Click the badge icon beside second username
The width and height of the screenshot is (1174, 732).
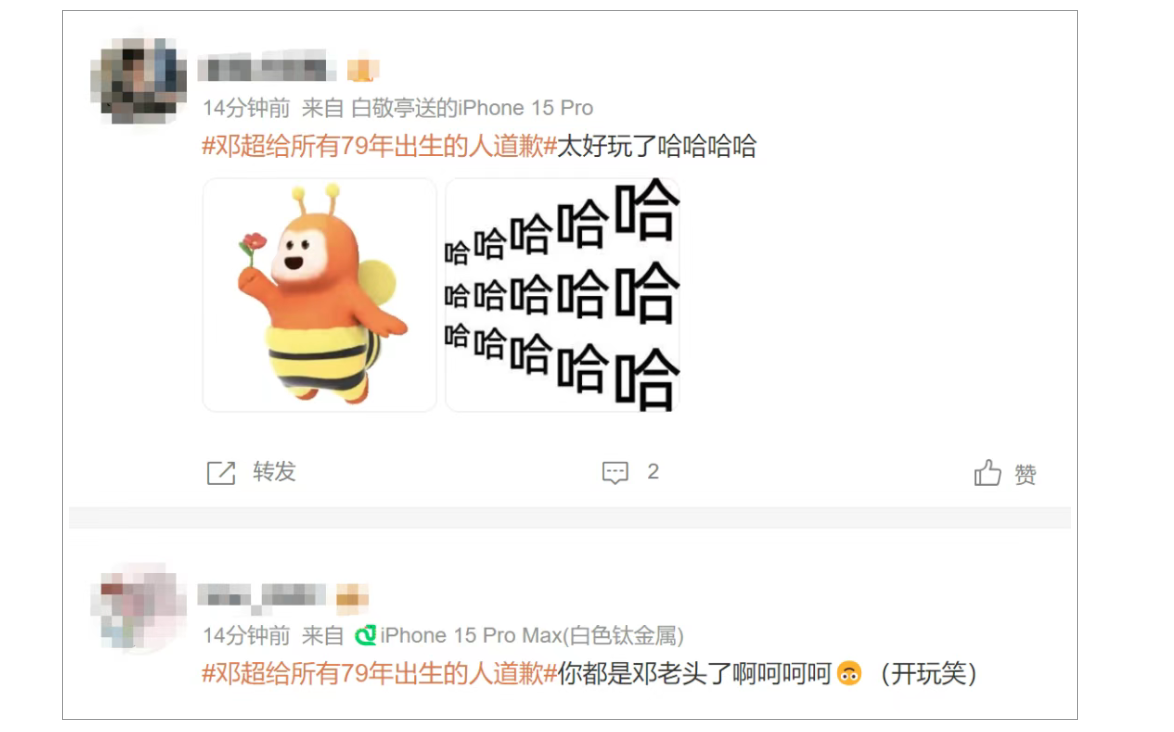[352, 596]
